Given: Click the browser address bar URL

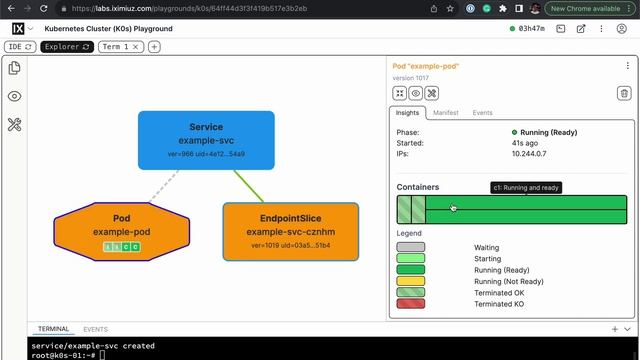Looking at the screenshot, I should [x=189, y=9].
